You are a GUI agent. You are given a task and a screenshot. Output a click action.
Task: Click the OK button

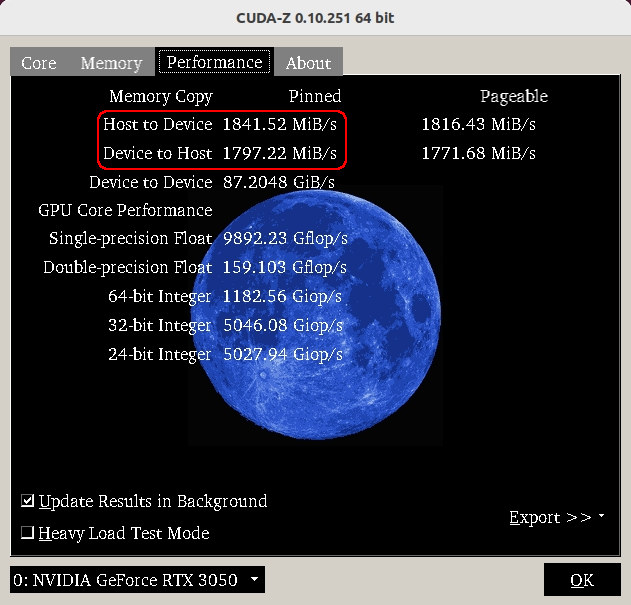point(582,580)
